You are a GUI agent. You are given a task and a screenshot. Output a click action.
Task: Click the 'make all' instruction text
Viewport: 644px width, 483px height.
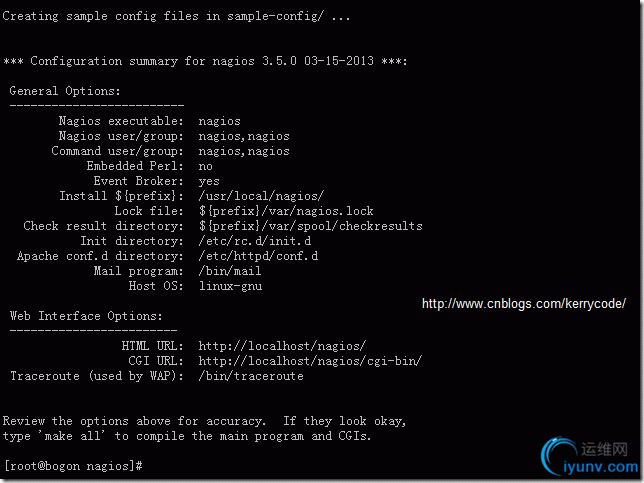pos(74,436)
